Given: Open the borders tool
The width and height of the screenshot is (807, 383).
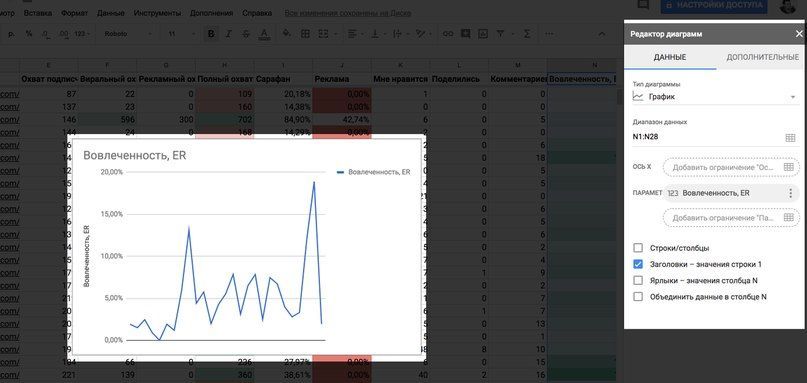Looking at the screenshot, I should 305,34.
